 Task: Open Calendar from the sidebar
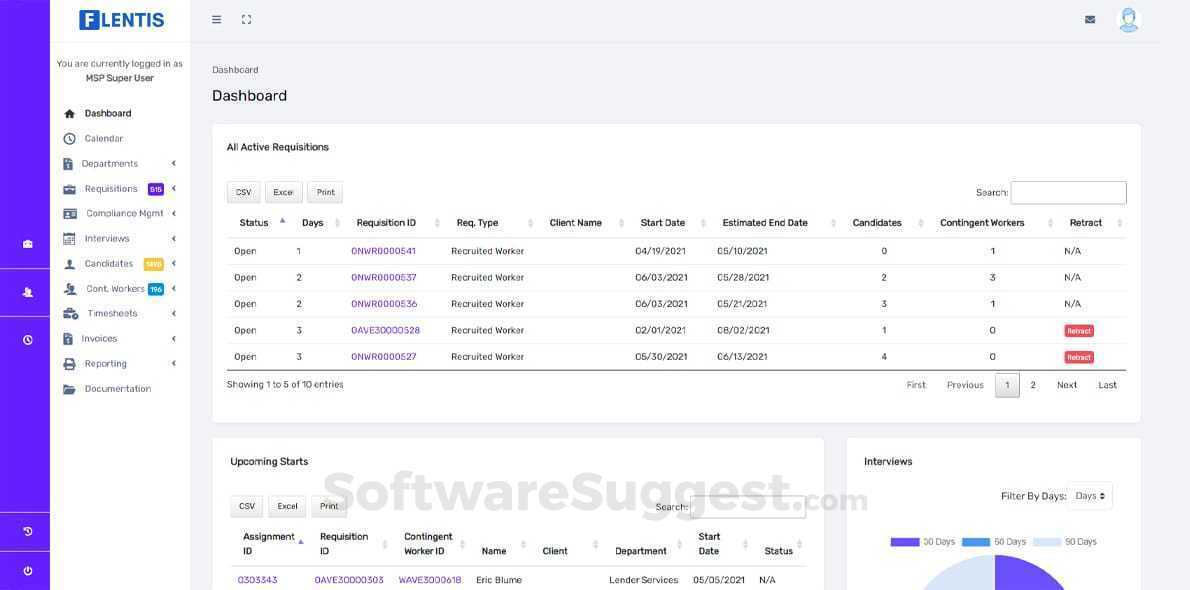click(x=104, y=138)
